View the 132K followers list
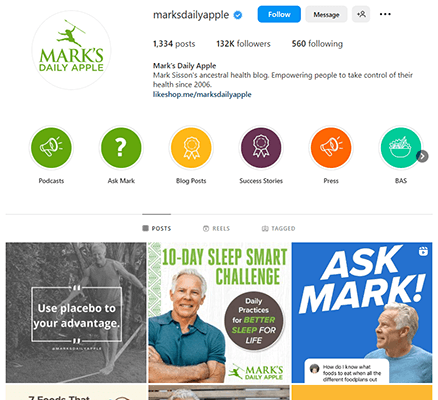This screenshot has height=400, width=438. click(x=243, y=44)
